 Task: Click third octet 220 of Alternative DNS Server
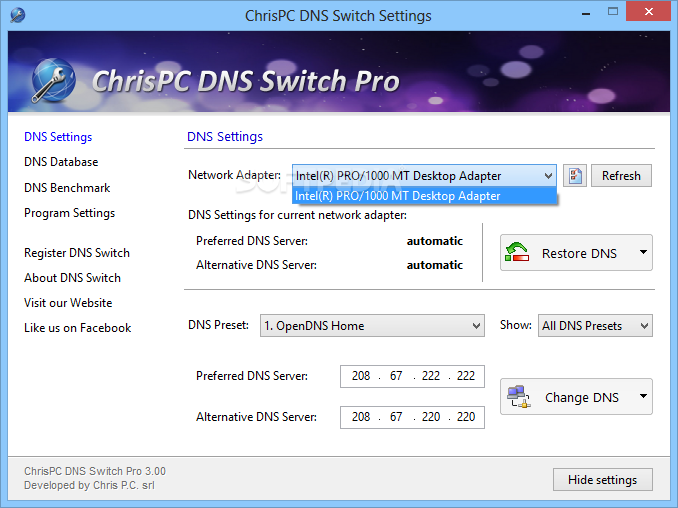431,417
